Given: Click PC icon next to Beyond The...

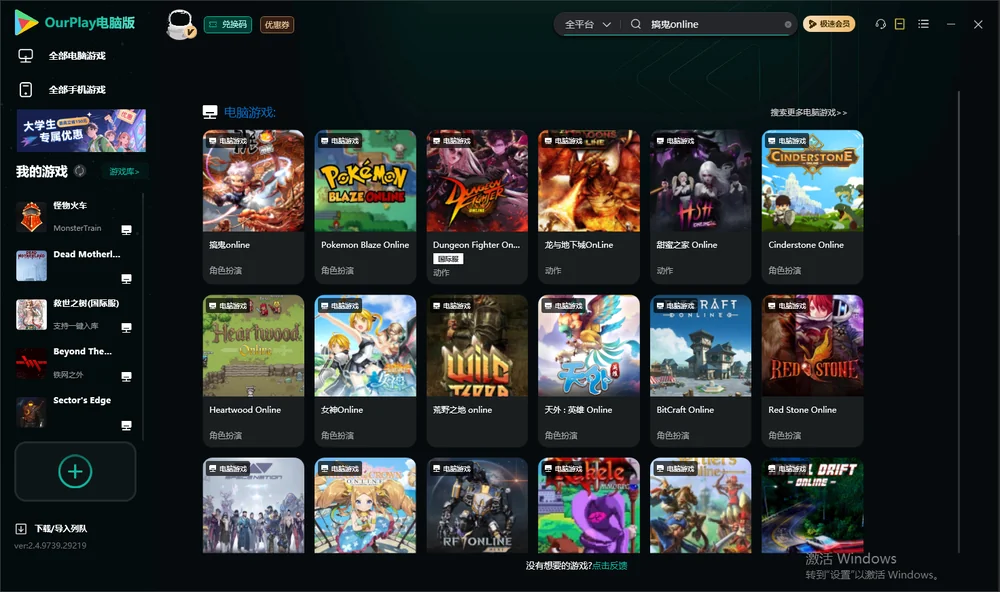Looking at the screenshot, I should [x=126, y=377].
